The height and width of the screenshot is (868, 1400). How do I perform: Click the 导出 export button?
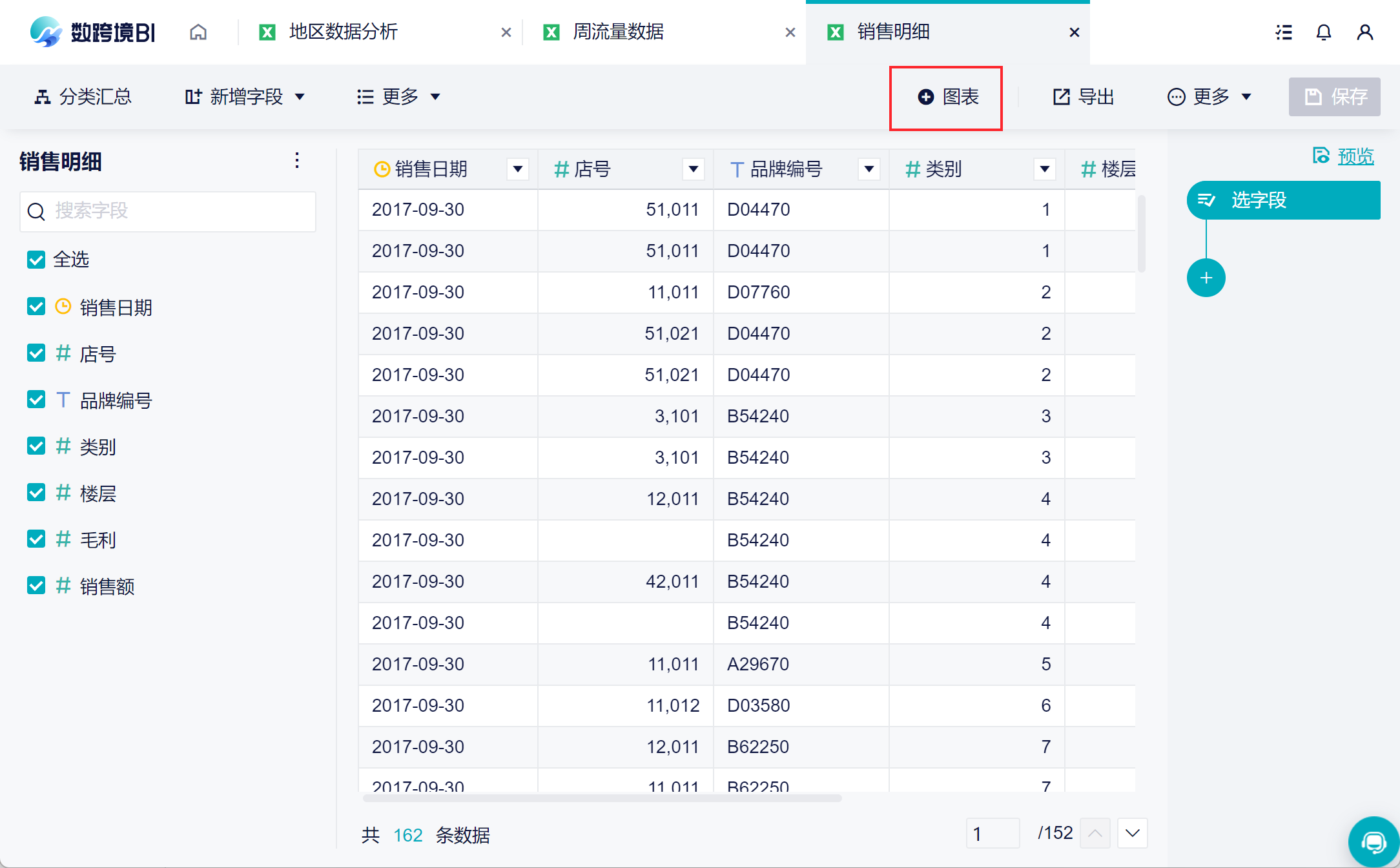[1084, 97]
